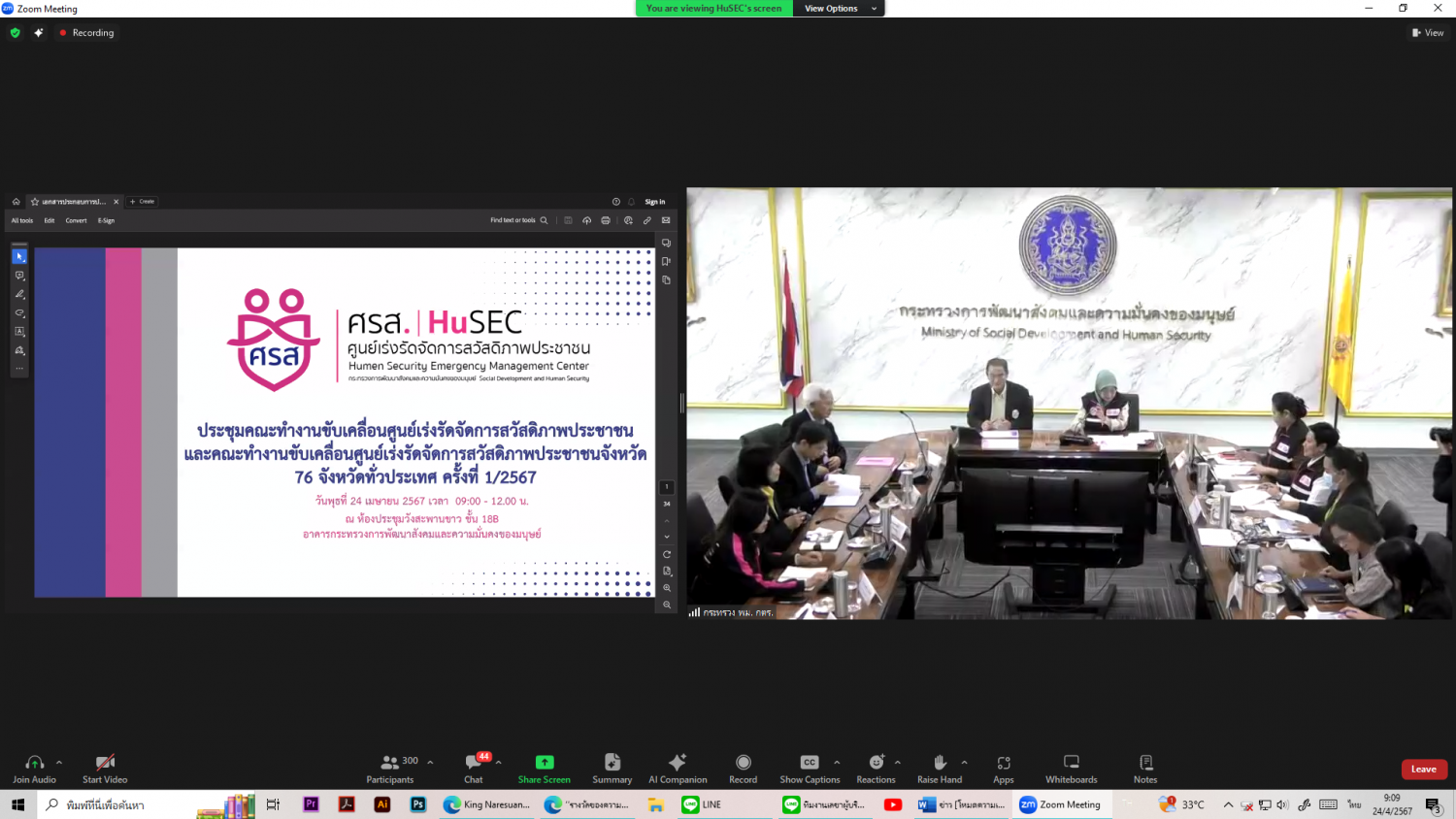
Task: Select the Acrobat add text box tool
Action: coord(19,332)
